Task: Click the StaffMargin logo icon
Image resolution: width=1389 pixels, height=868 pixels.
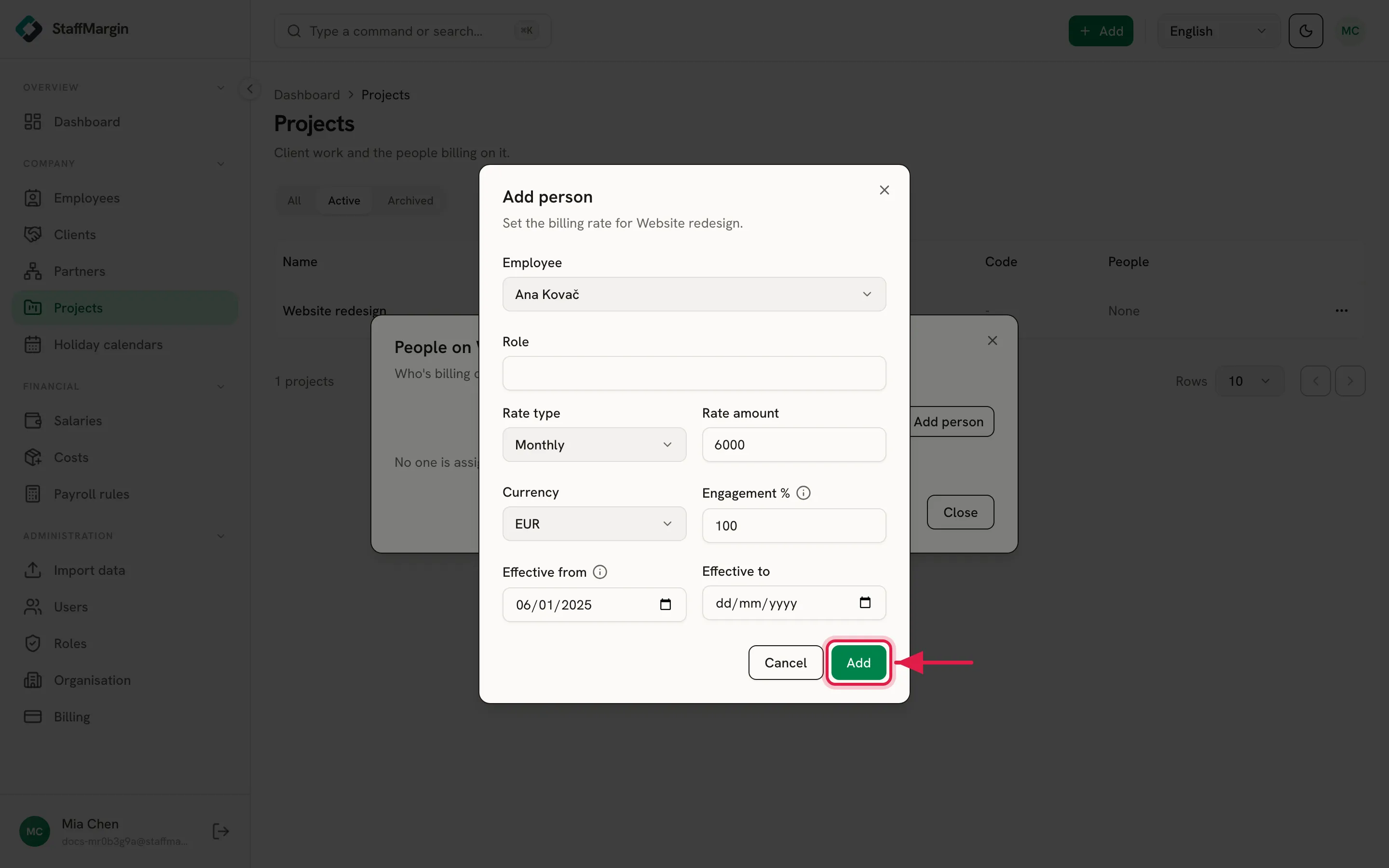Action: (29, 29)
